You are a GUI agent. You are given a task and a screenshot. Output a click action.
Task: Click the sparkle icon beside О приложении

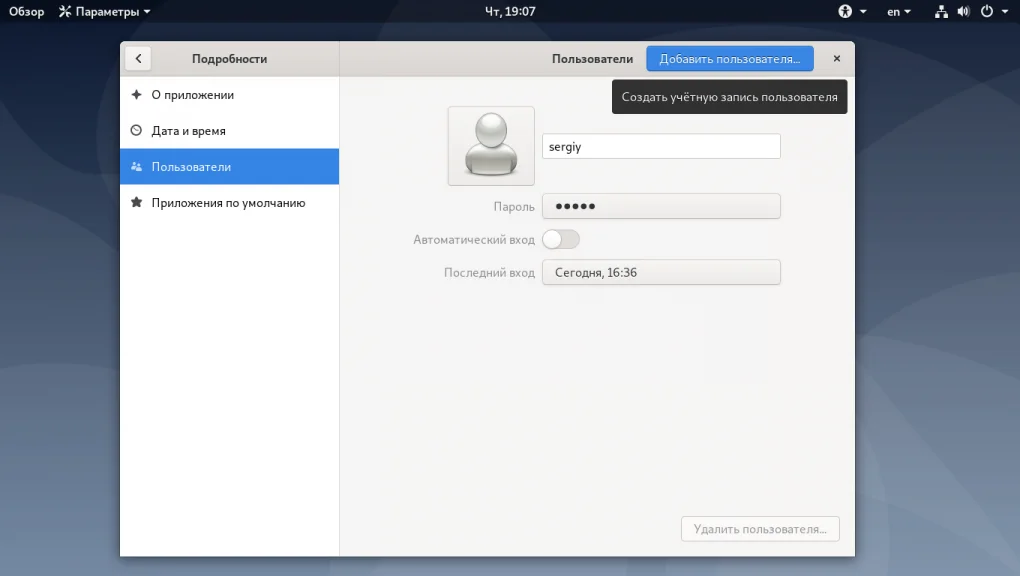[136, 94]
